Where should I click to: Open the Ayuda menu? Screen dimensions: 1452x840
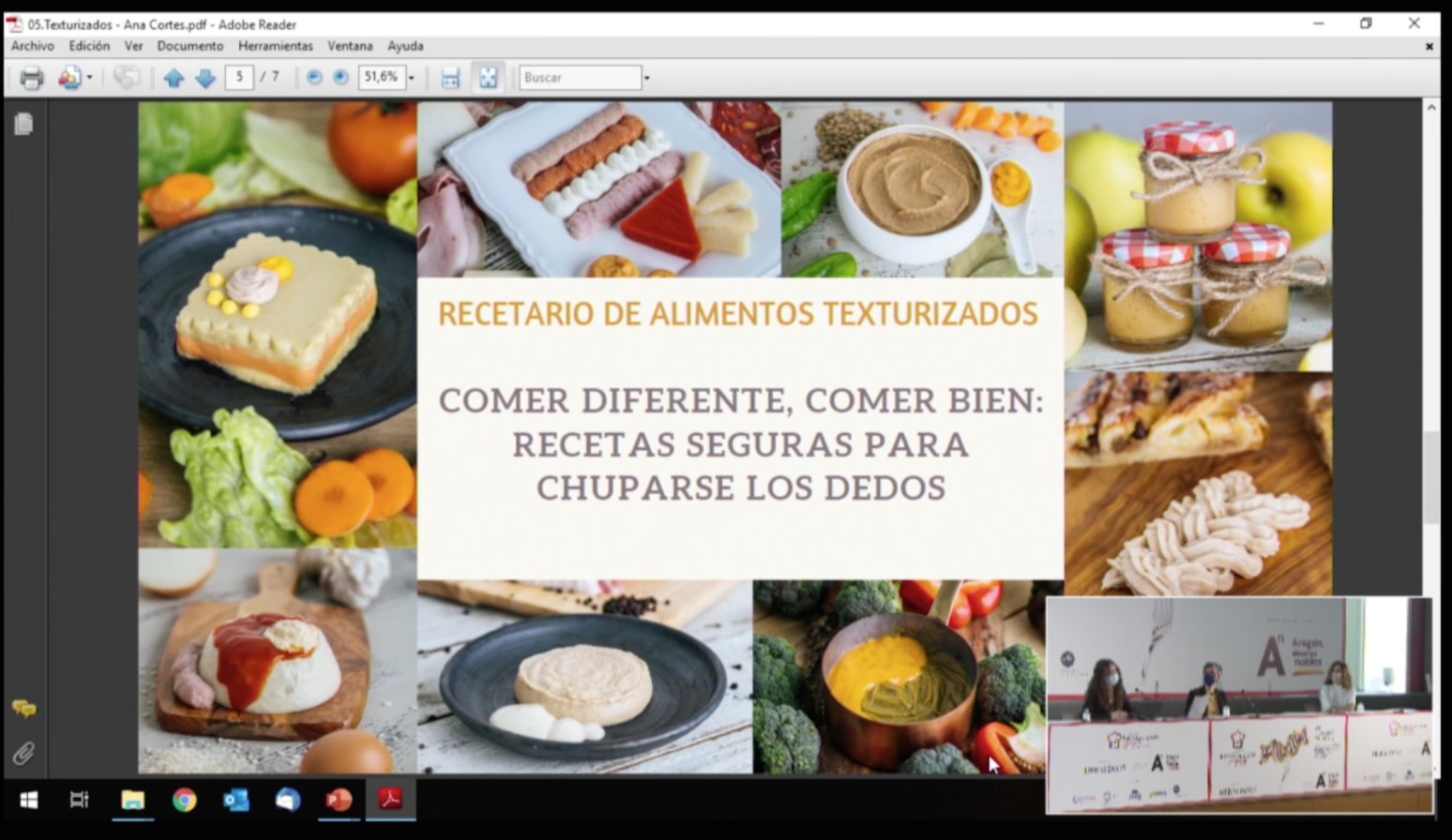[x=405, y=46]
